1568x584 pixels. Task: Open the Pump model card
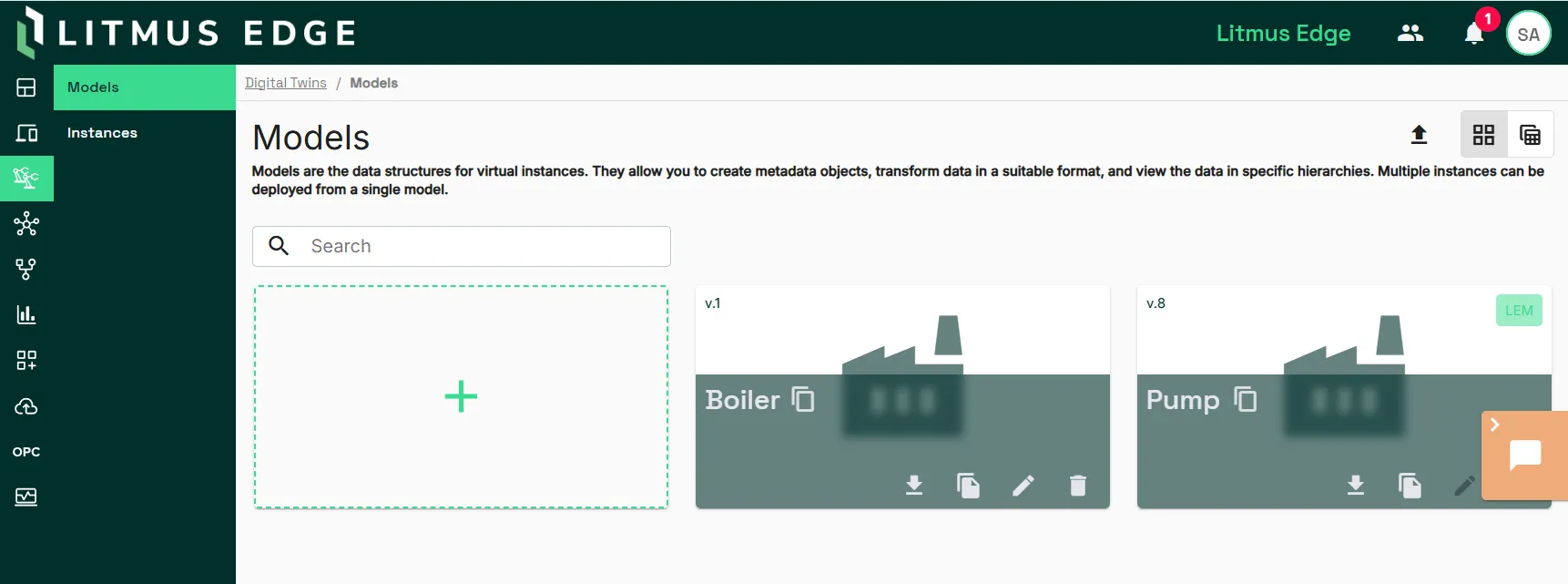[1344, 396]
